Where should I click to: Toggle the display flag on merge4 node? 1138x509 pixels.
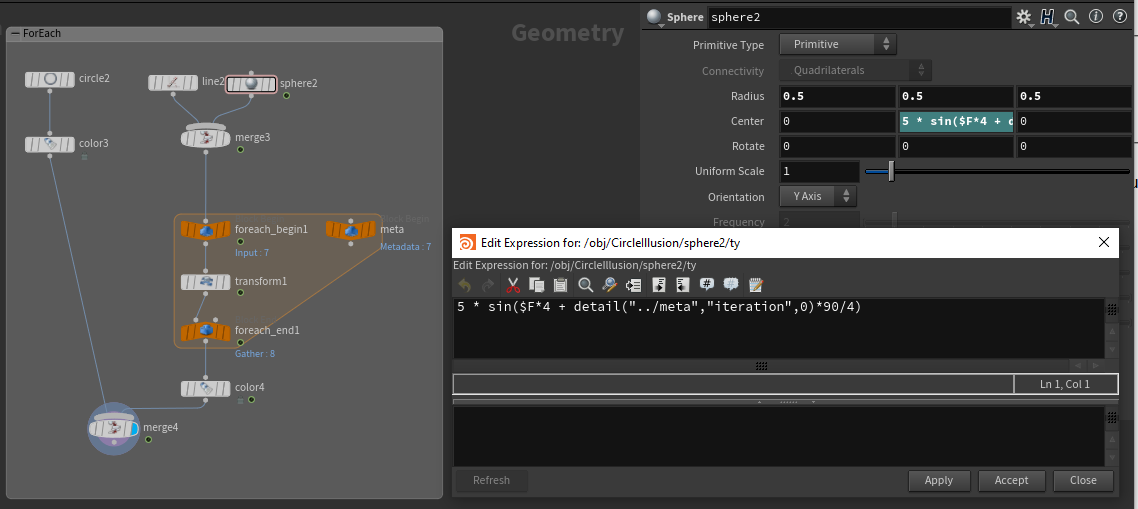click(129, 429)
